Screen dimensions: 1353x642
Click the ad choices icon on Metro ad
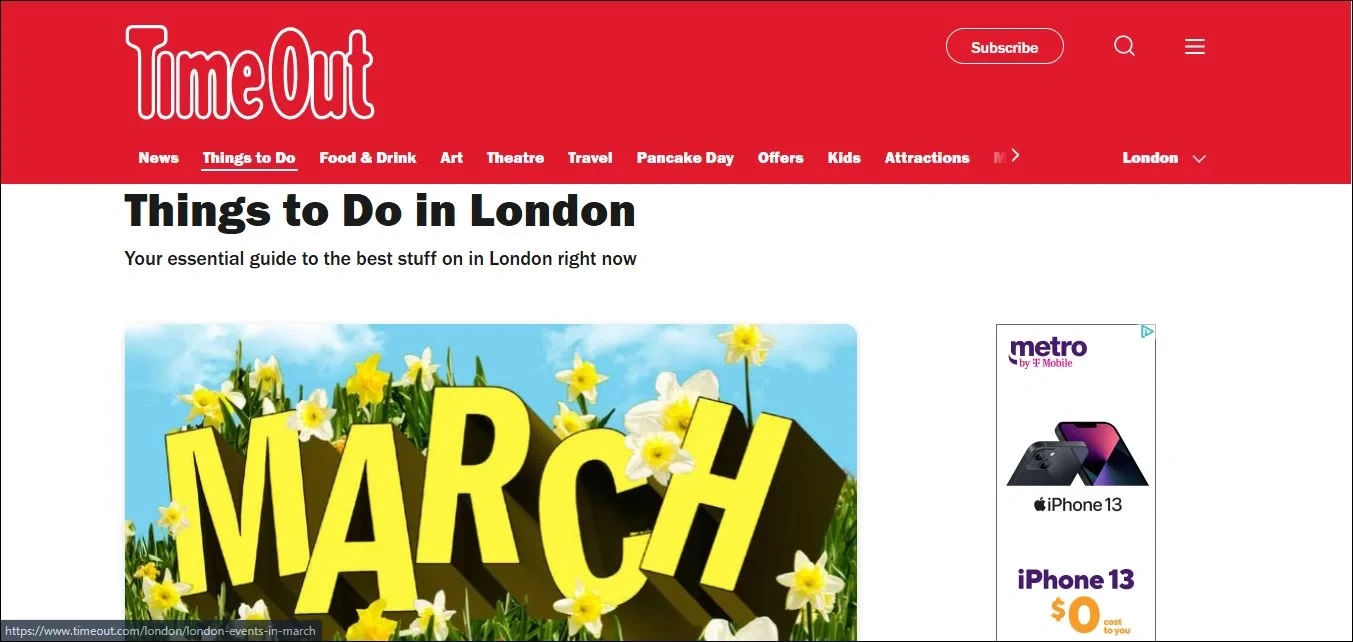point(1148,331)
